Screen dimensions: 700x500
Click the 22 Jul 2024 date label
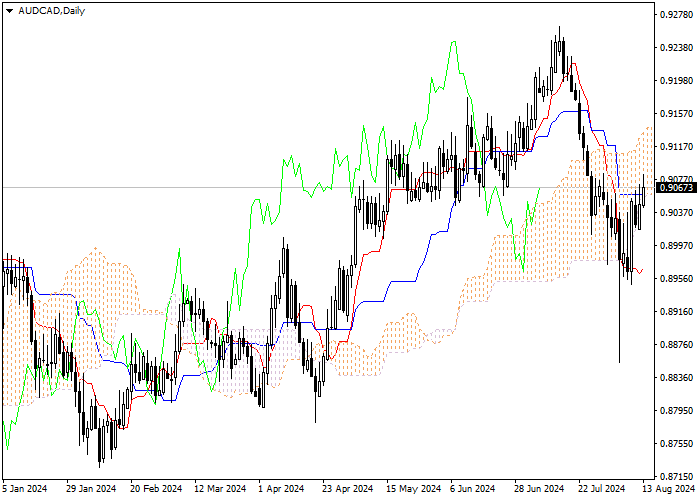(x=601, y=488)
